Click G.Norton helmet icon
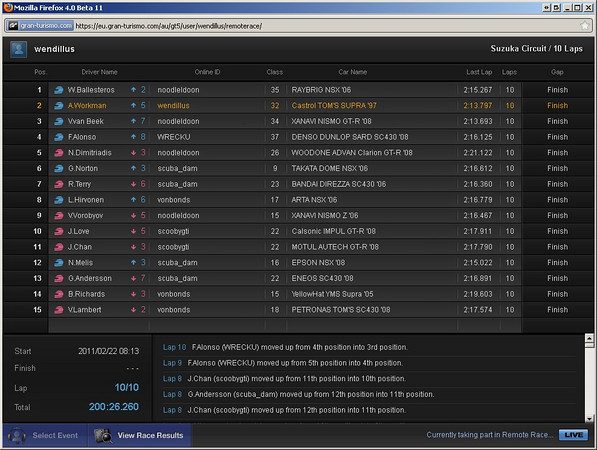This screenshot has width=597, height=450. (x=59, y=169)
